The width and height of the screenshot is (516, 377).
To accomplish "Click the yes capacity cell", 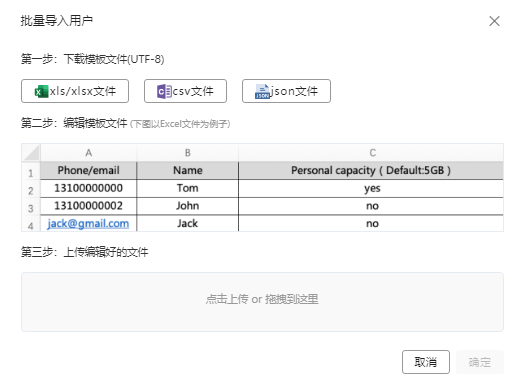I will (x=371, y=188).
